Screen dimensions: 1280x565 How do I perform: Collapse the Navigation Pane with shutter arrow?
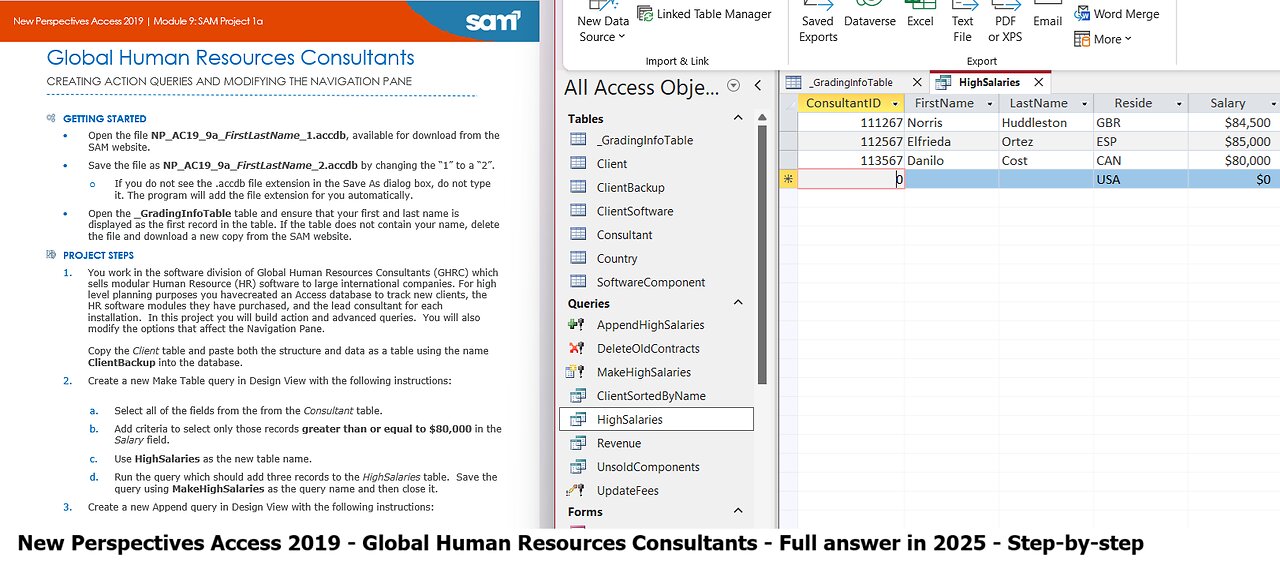coord(758,86)
